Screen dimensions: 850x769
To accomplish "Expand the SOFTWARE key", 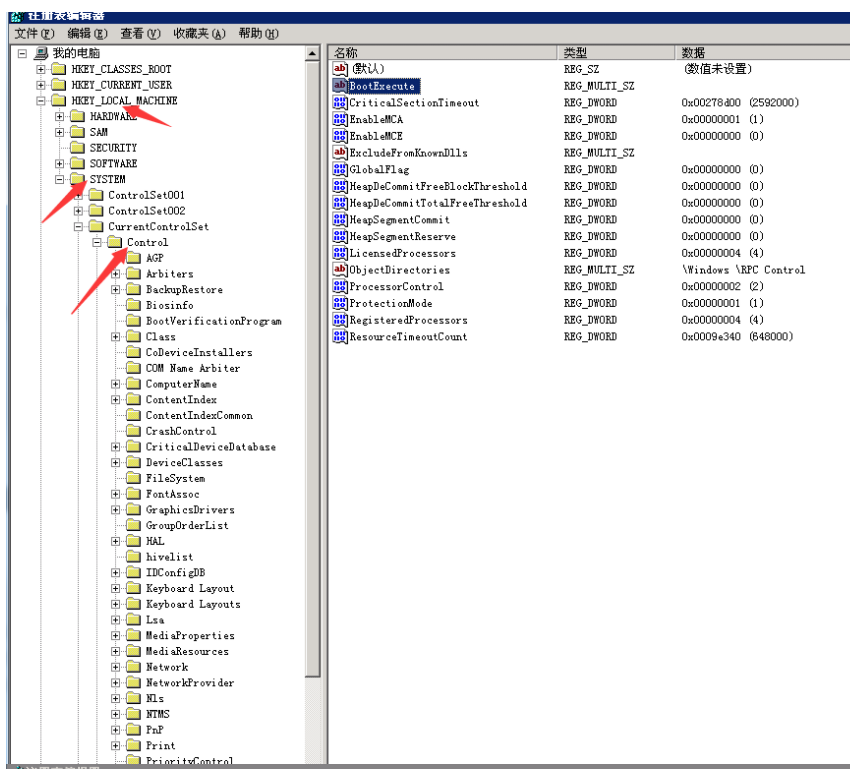I will click(59, 164).
